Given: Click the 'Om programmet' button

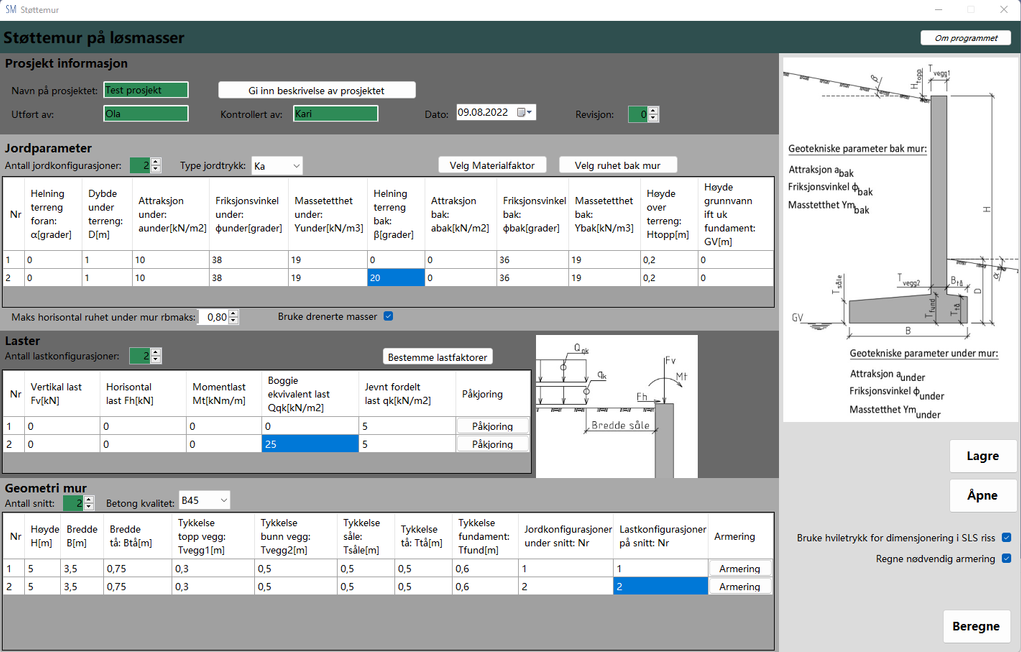Looking at the screenshot, I should pos(966,38).
